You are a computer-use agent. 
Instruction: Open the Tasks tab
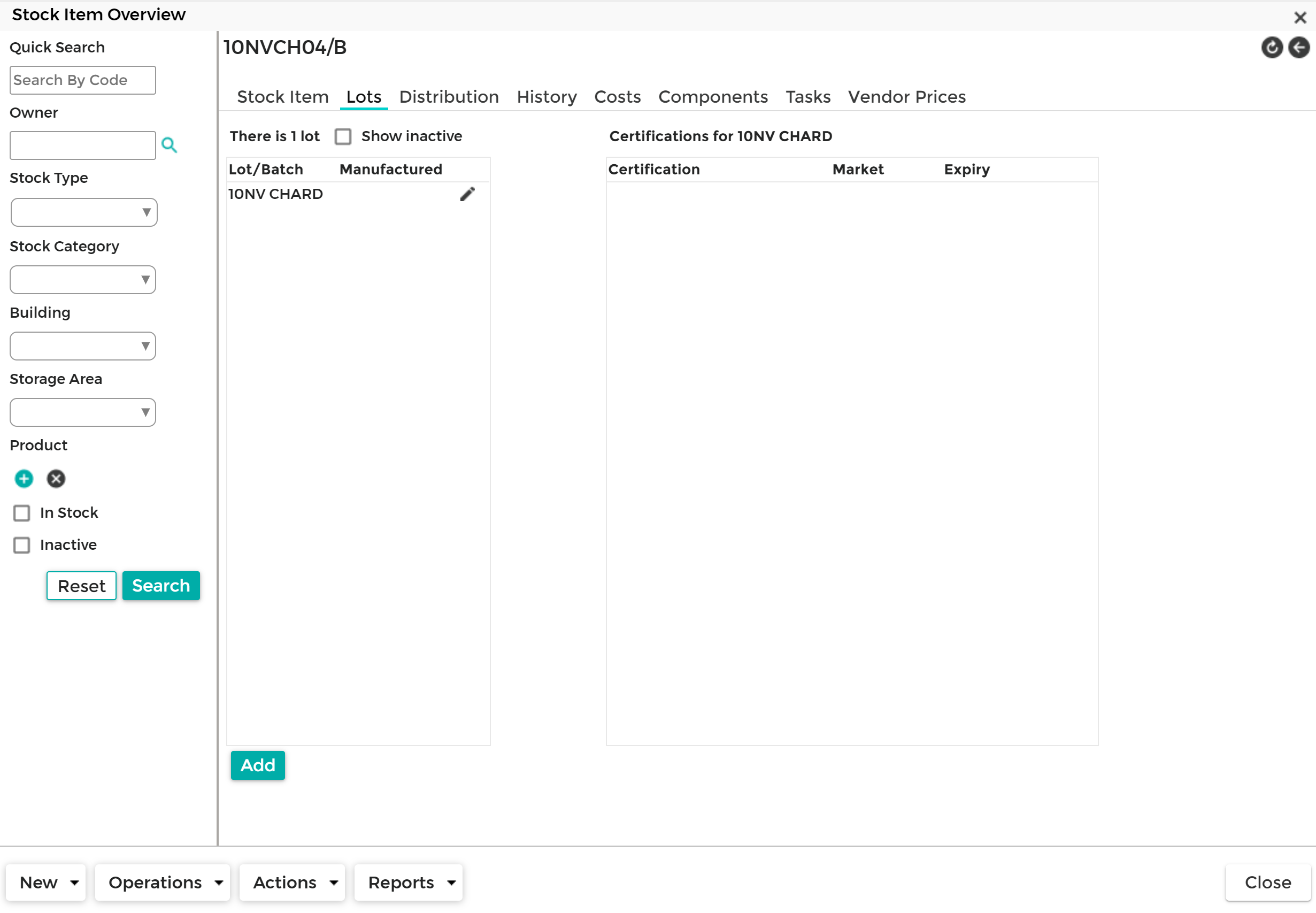(808, 97)
